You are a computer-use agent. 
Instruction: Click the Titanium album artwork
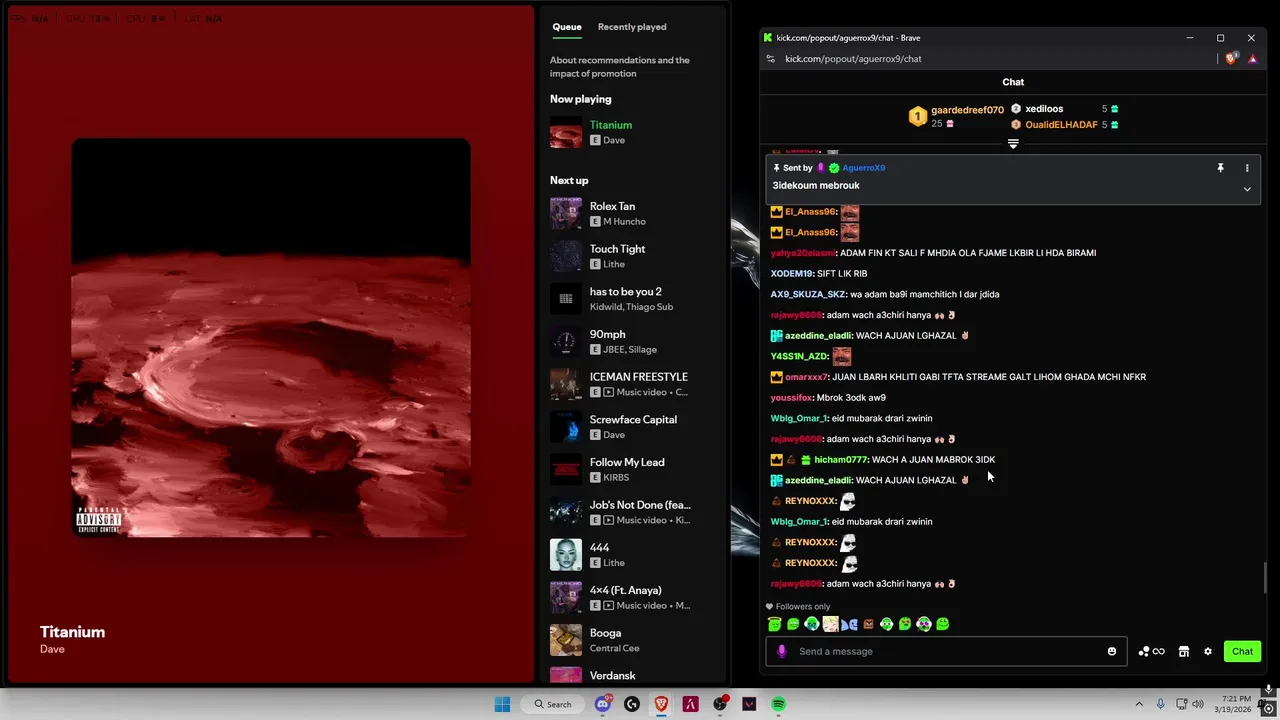click(x=271, y=338)
